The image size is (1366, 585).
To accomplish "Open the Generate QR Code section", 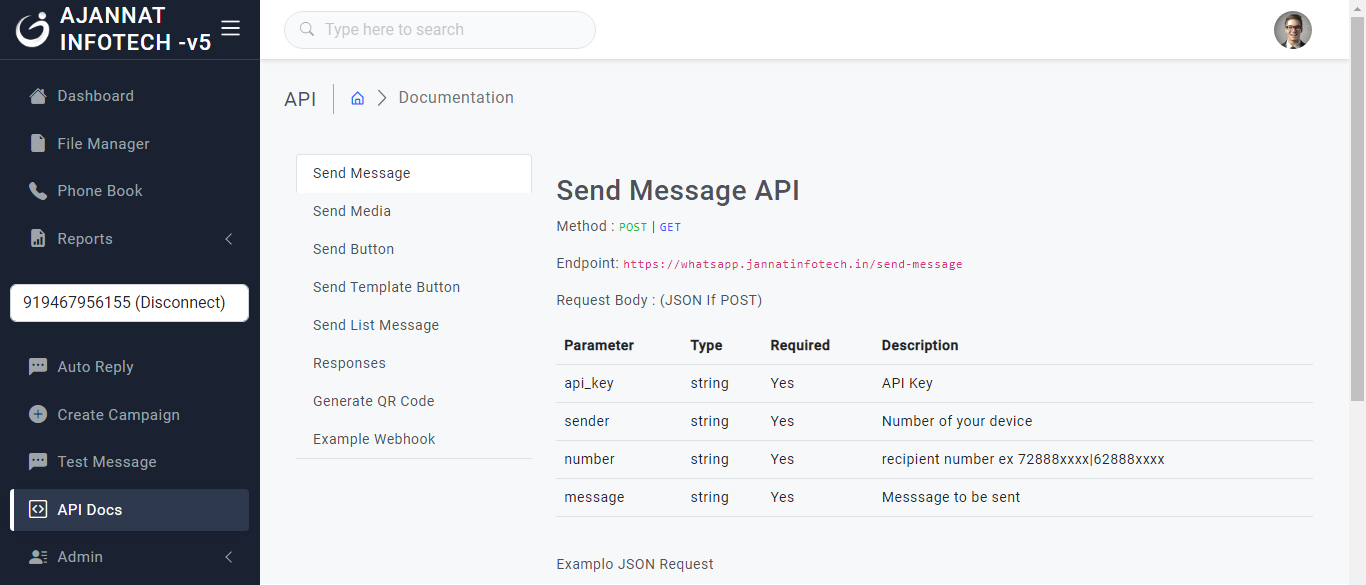I will [x=373, y=401].
